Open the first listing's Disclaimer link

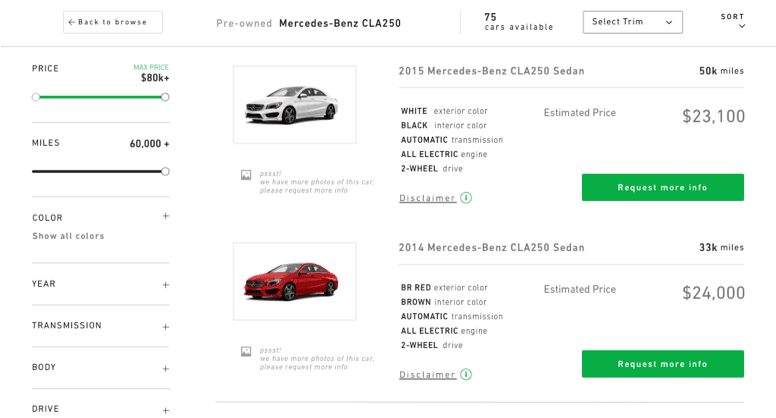click(x=427, y=198)
